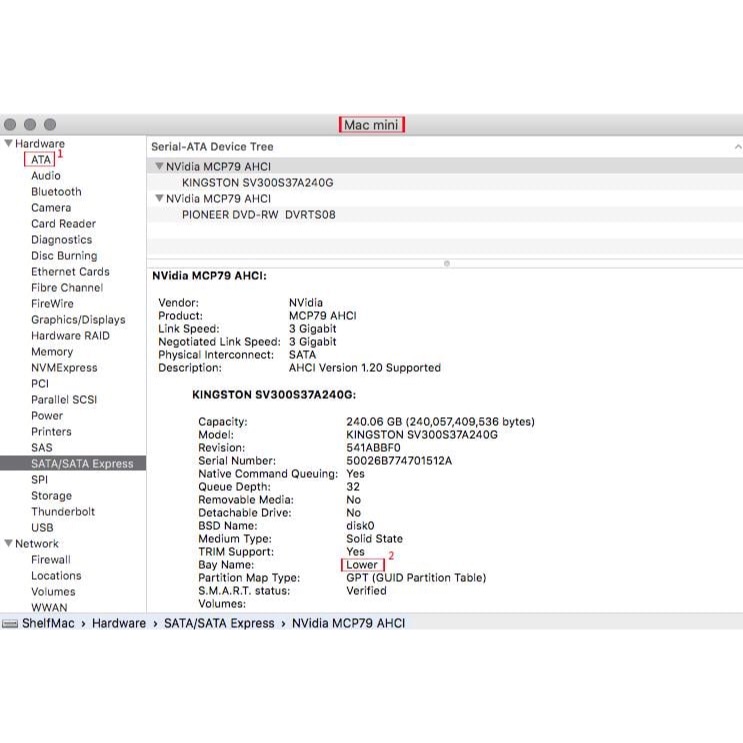Select SATA/SATA Express in the sidebar
The image size is (743, 743).
(x=73, y=463)
